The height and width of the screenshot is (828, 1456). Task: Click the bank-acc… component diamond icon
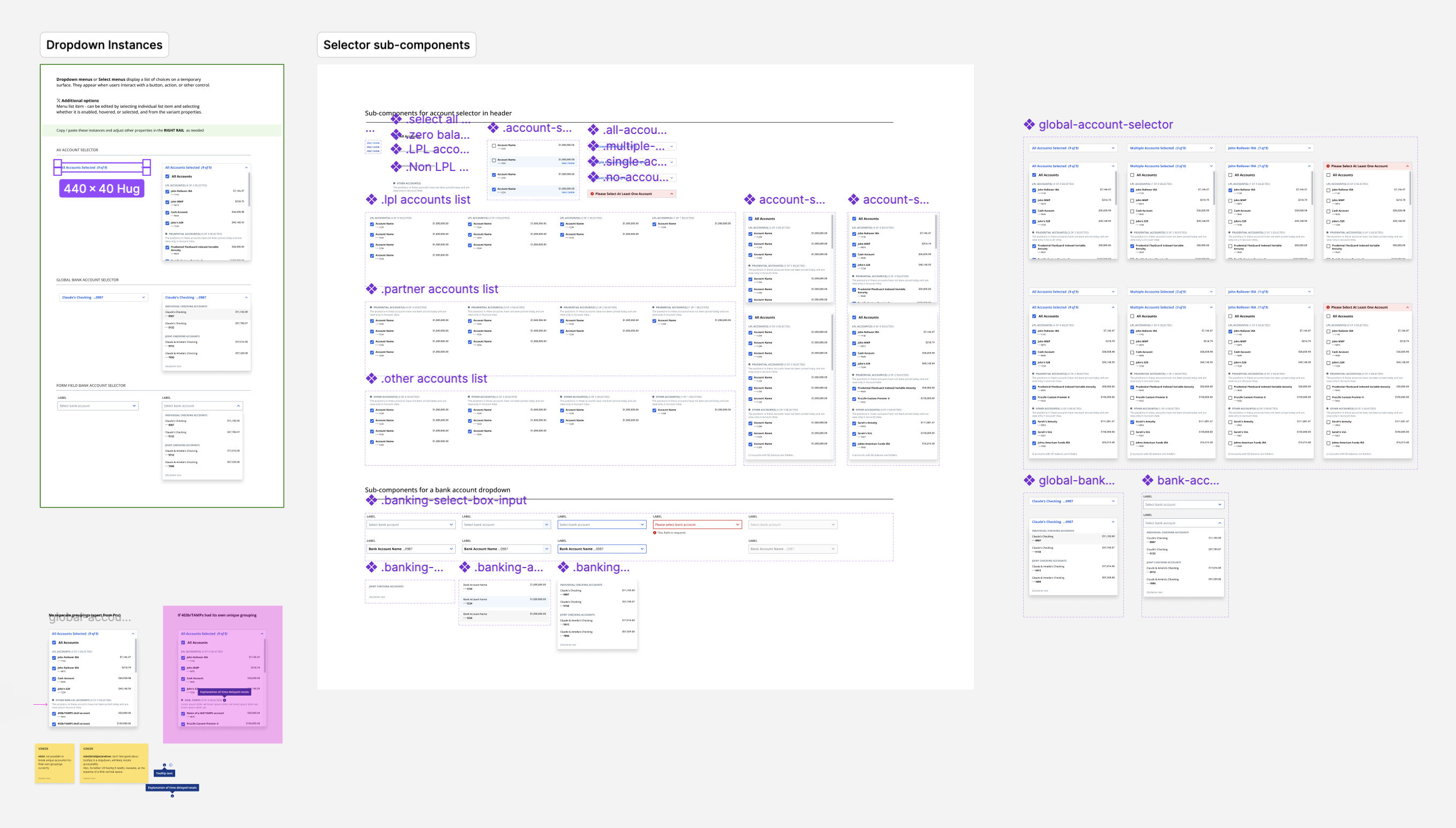point(1147,481)
